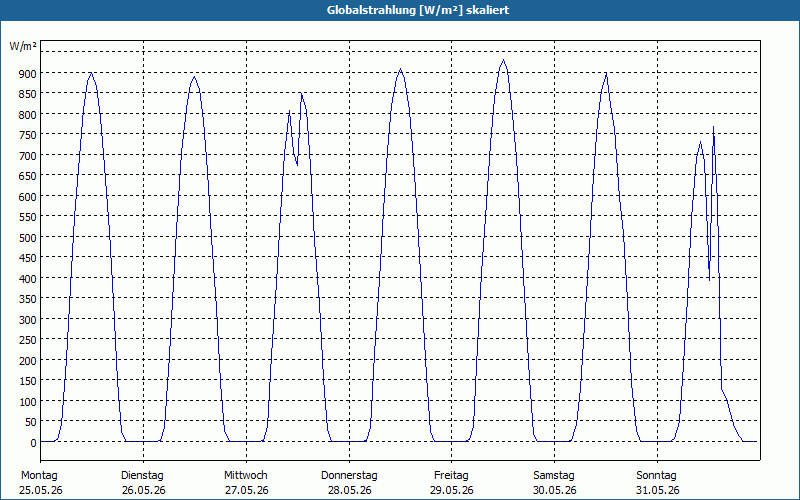This screenshot has width=800, height=500.
Task: Click the 700 value on the y-axis
Action: click(x=28, y=156)
